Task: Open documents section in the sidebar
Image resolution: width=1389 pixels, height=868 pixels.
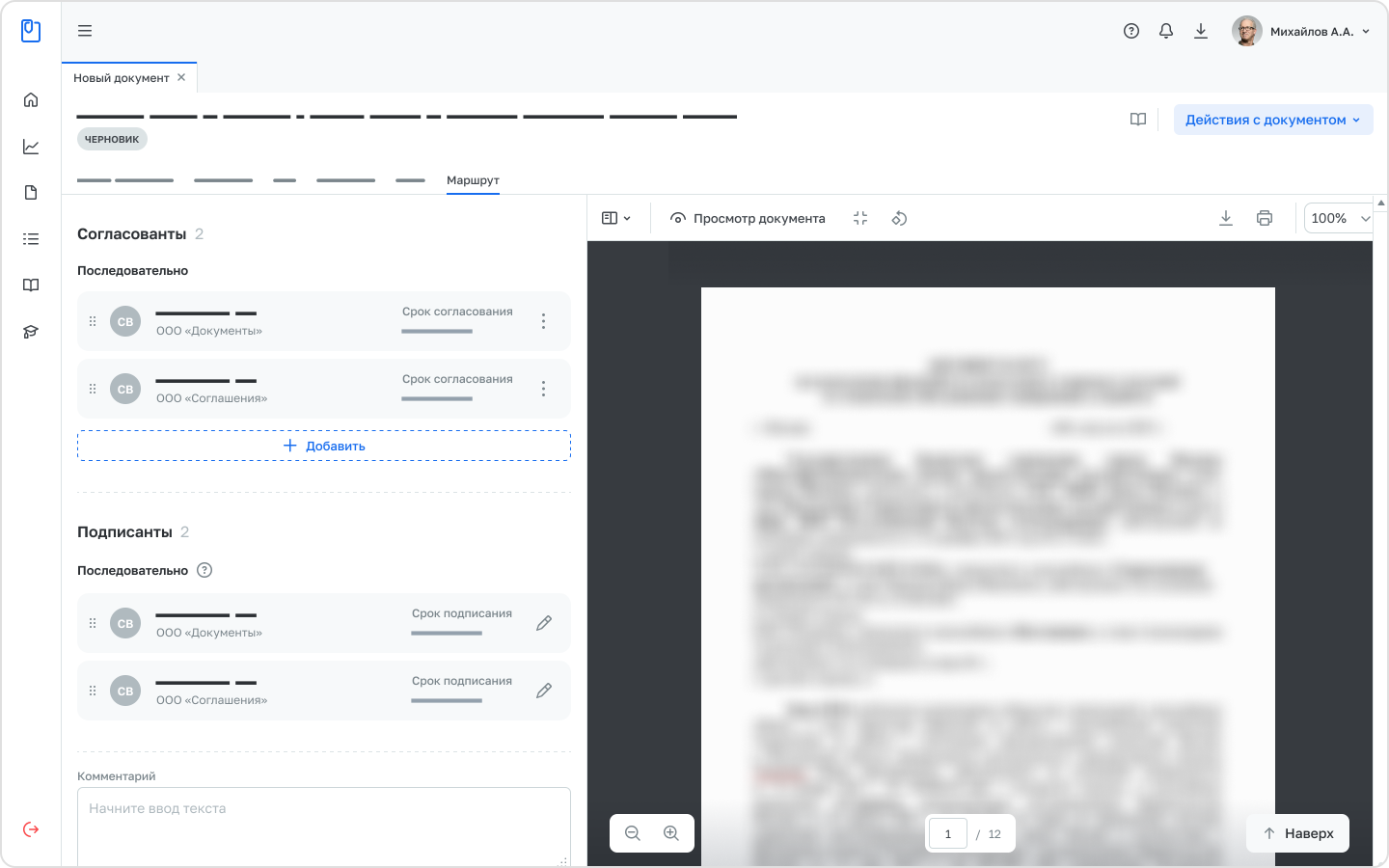Action: point(31,193)
